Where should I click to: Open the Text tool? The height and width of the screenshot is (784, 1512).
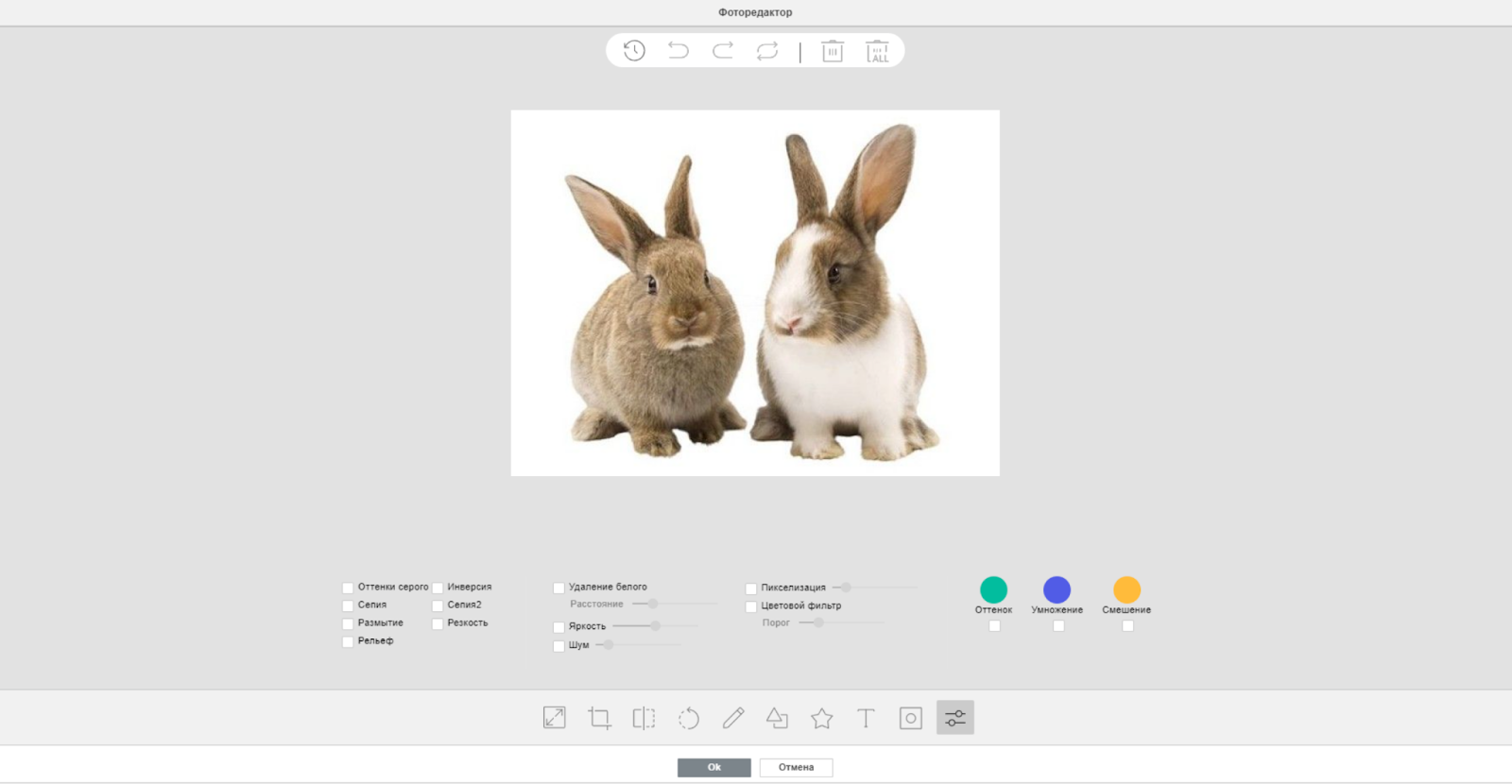point(866,718)
